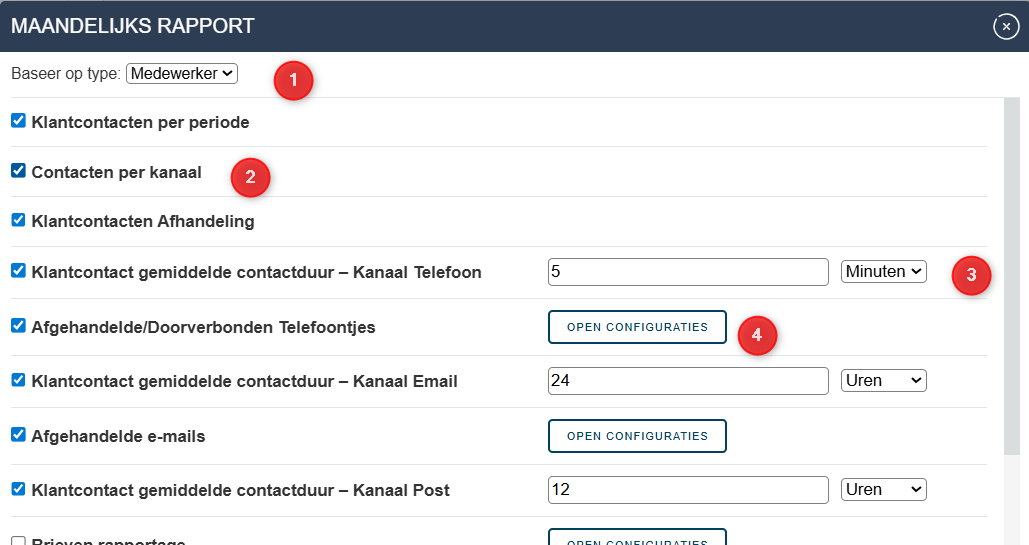Disable Klantcontacten Afhandeling checkbox

click(x=18, y=220)
